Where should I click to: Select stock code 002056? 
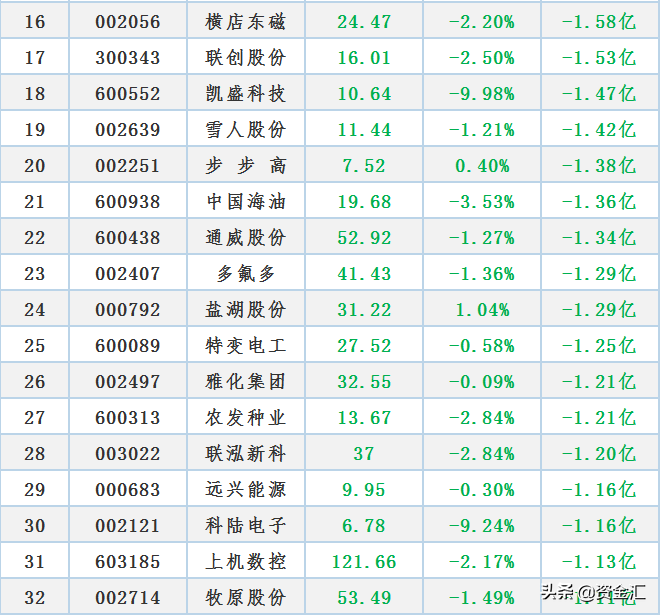click(128, 22)
